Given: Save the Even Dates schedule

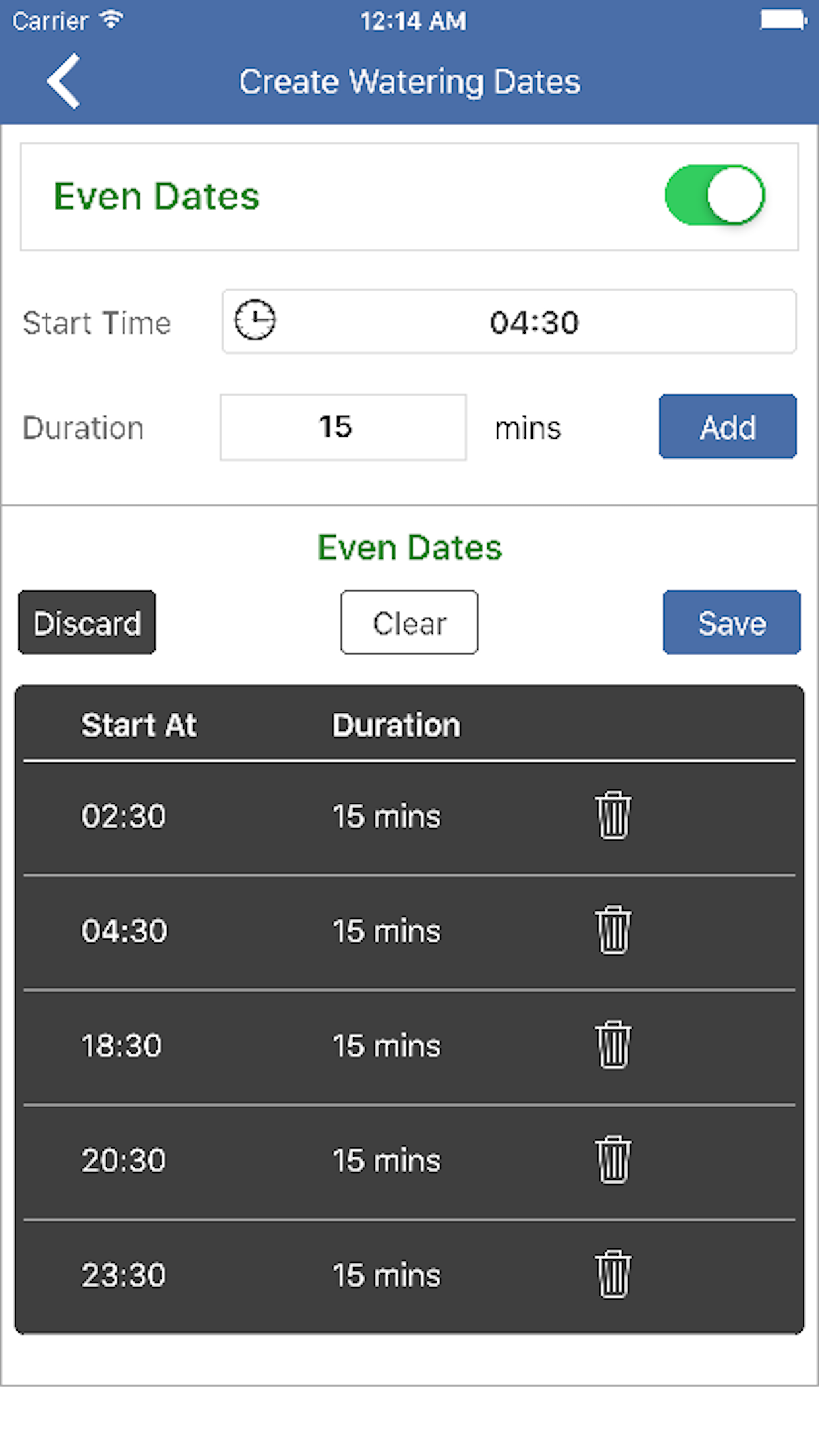Looking at the screenshot, I should pos(731,622).
